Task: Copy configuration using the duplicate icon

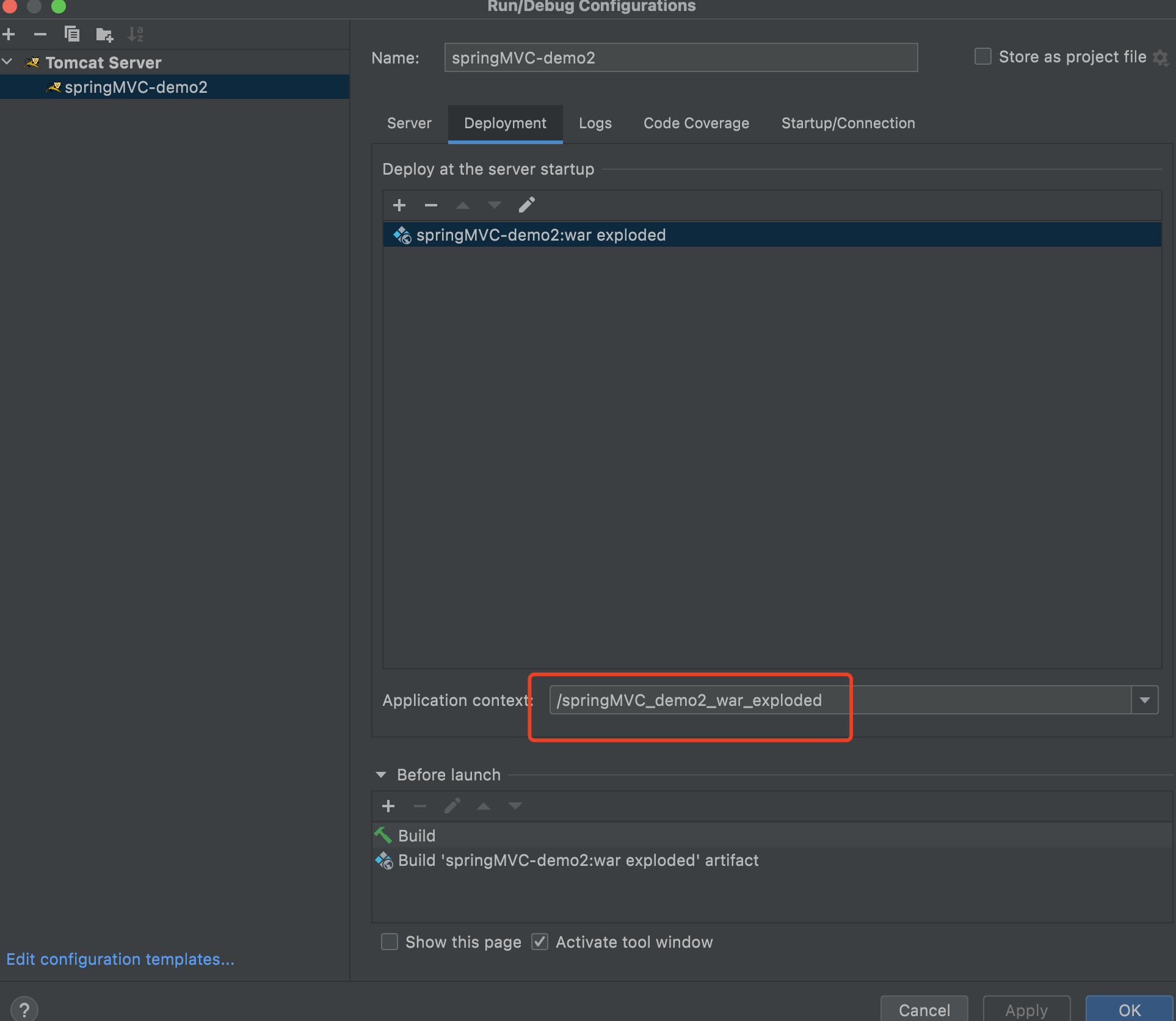Action: pos(72,34)
